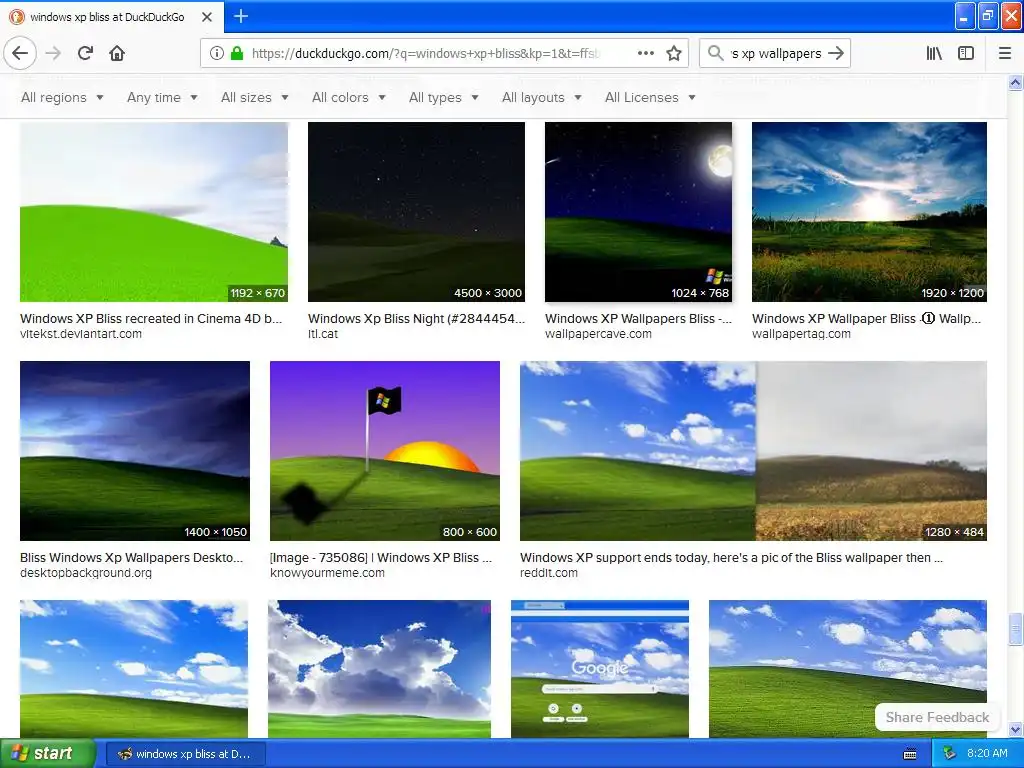Viewport: 1024px width, 768px height.
Task: Submit search with the arrow button
Action: pyautogui.click(x=836, y=54)
